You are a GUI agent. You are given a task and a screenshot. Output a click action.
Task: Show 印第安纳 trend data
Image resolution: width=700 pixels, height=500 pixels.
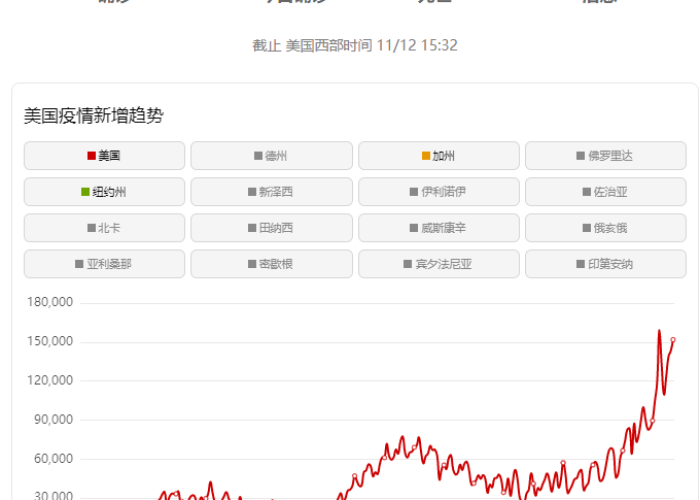click(x=606, y=264)
